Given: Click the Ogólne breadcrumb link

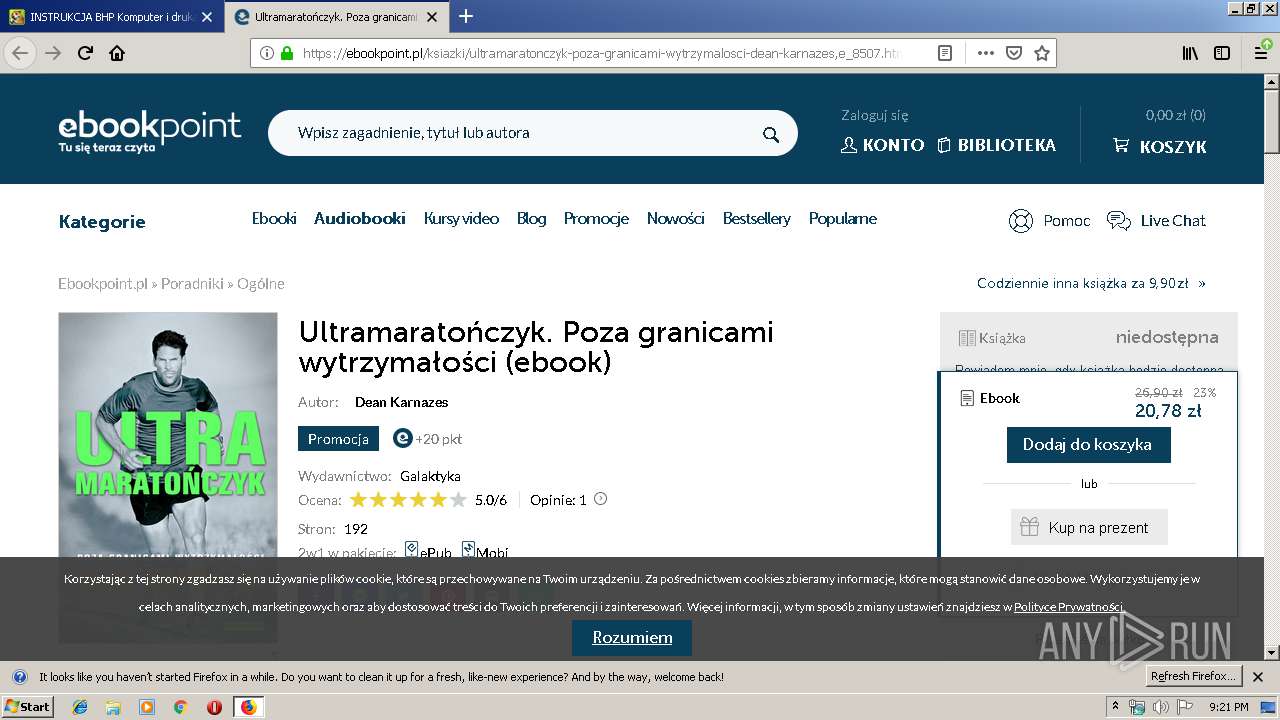Looking at the screenshot, I should [261, 284].
